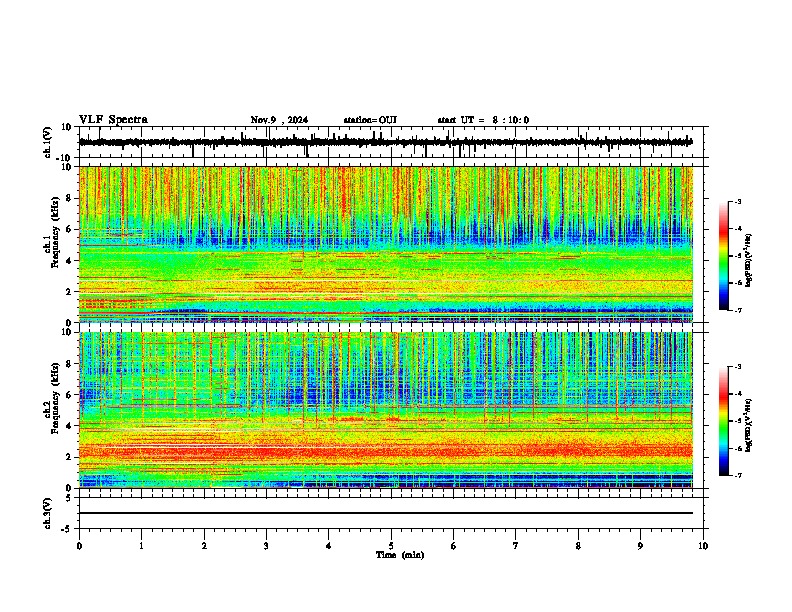Viewport: 792px width, 612px height.
Task: Click inside the ch.2 spectrogram panel
Action: pyautogui.click(x=385, y=410)
